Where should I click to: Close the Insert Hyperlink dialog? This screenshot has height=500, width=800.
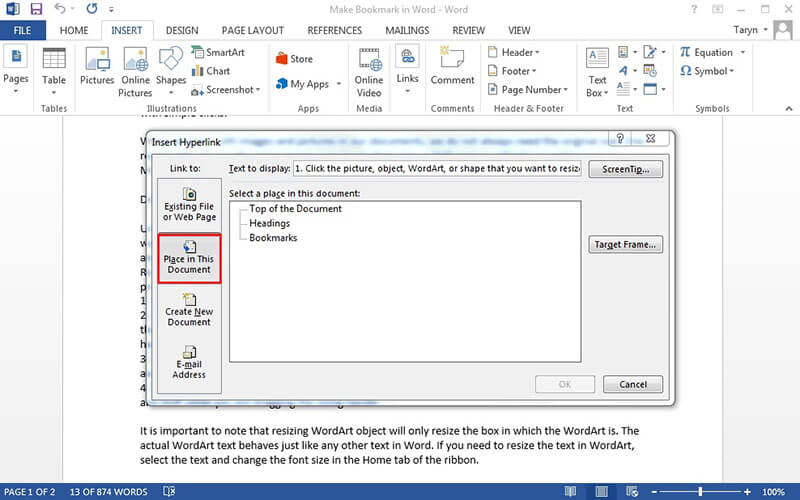pyautogui.click(x=651, y=138)
